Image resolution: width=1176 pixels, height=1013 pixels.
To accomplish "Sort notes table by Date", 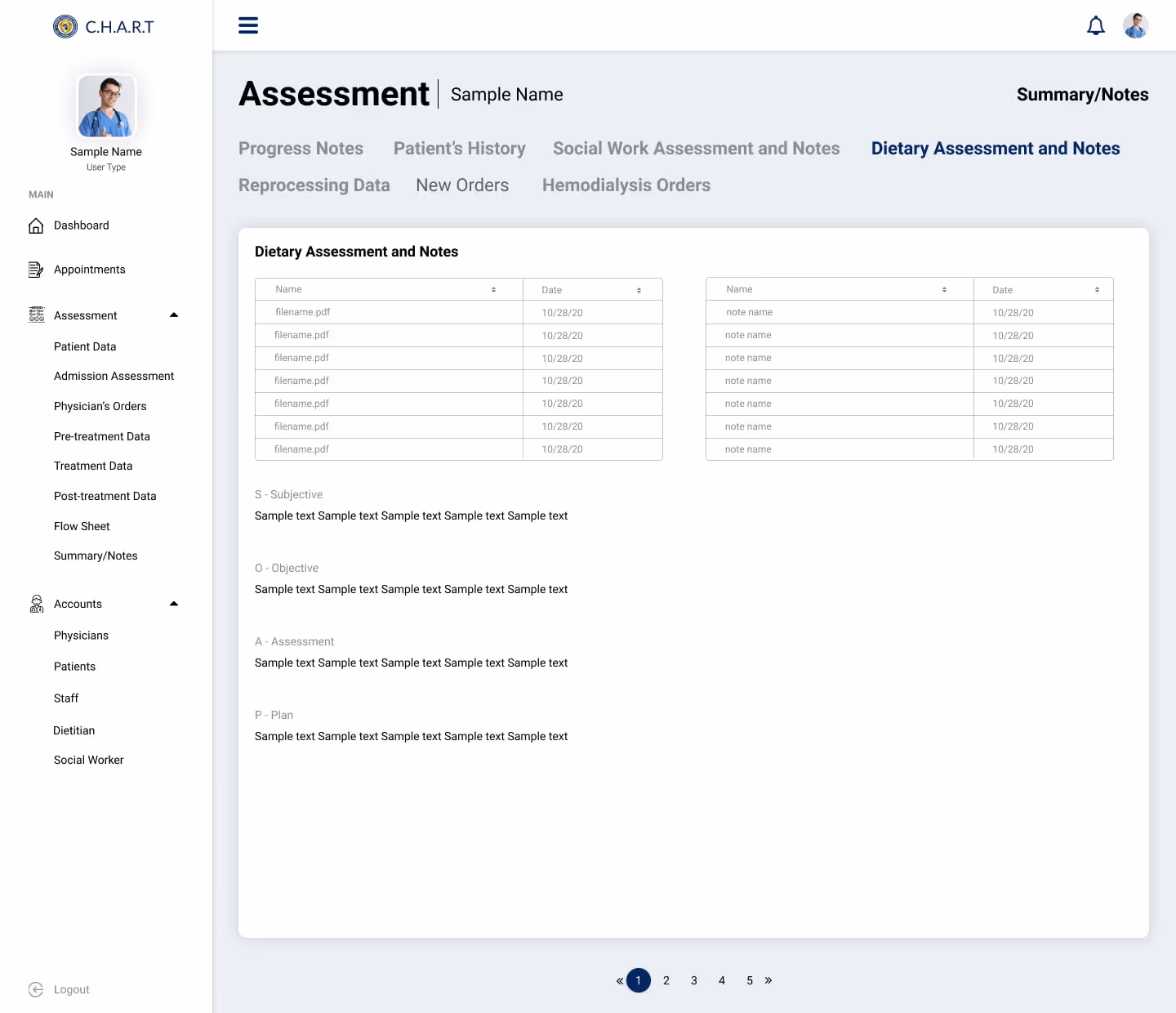I will (1097, 290).
